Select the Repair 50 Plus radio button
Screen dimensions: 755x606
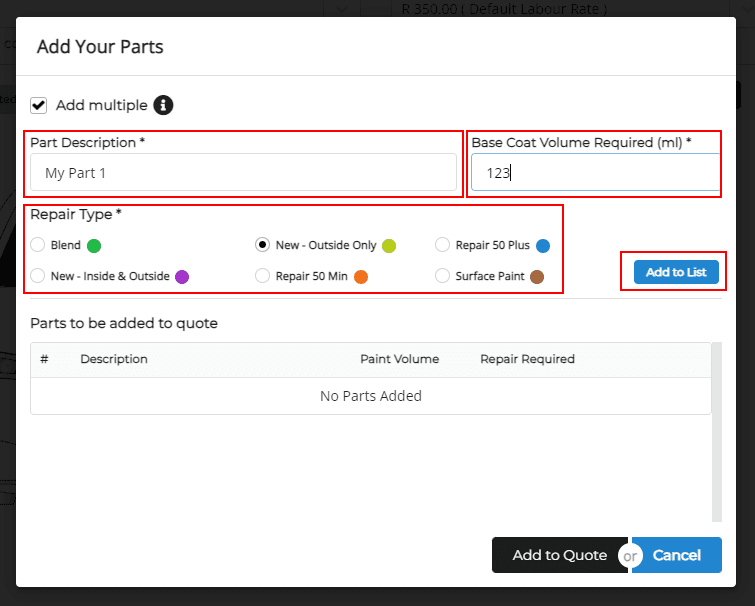point(443,245)
